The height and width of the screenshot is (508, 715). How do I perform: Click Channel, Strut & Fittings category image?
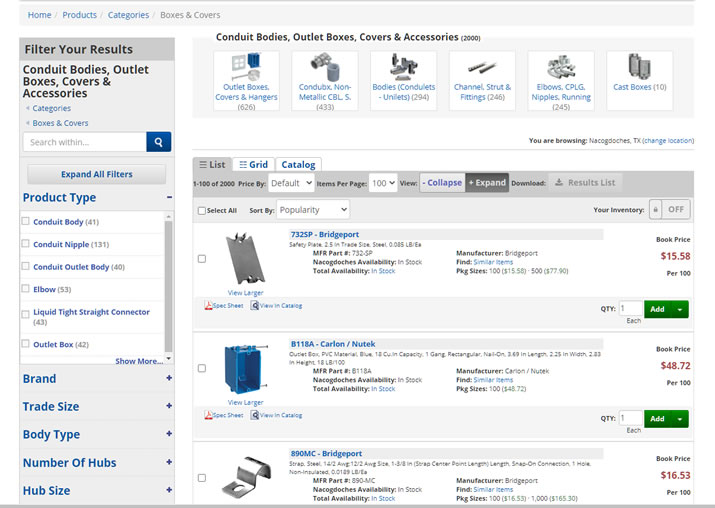[x=482, y=68]
